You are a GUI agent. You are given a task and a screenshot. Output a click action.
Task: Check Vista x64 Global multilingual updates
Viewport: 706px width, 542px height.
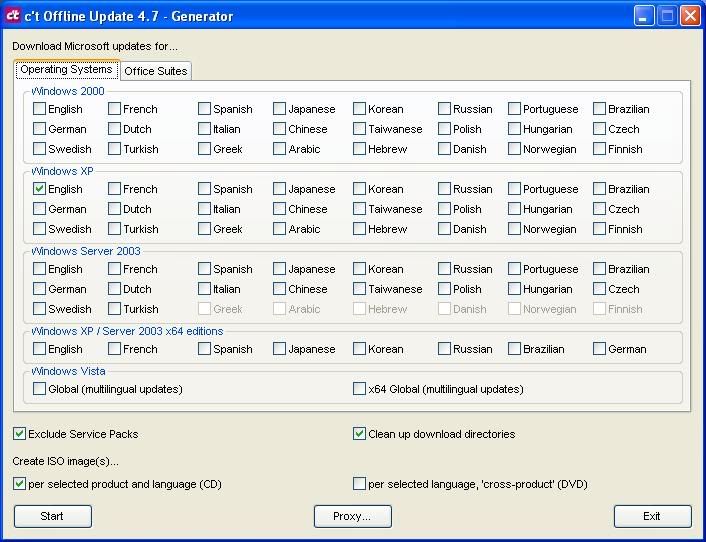click(x=359, y=388)
